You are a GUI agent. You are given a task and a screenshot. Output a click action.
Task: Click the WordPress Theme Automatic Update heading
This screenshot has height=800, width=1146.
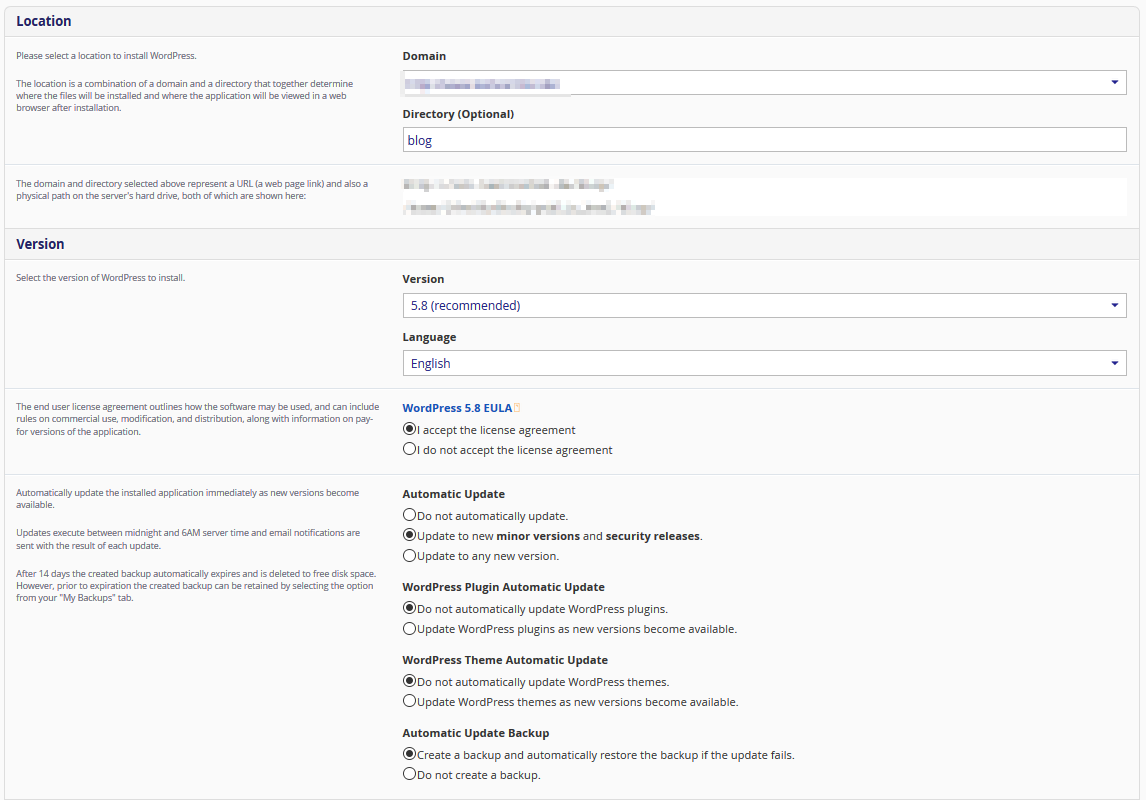(505, 660)
